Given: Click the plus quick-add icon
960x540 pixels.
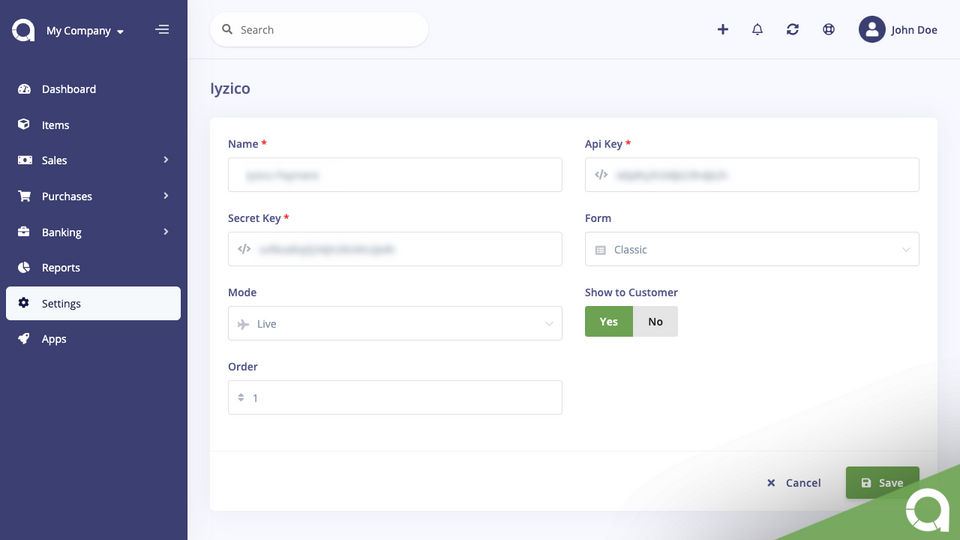Looking at the screenshot, I should point(723,30).
